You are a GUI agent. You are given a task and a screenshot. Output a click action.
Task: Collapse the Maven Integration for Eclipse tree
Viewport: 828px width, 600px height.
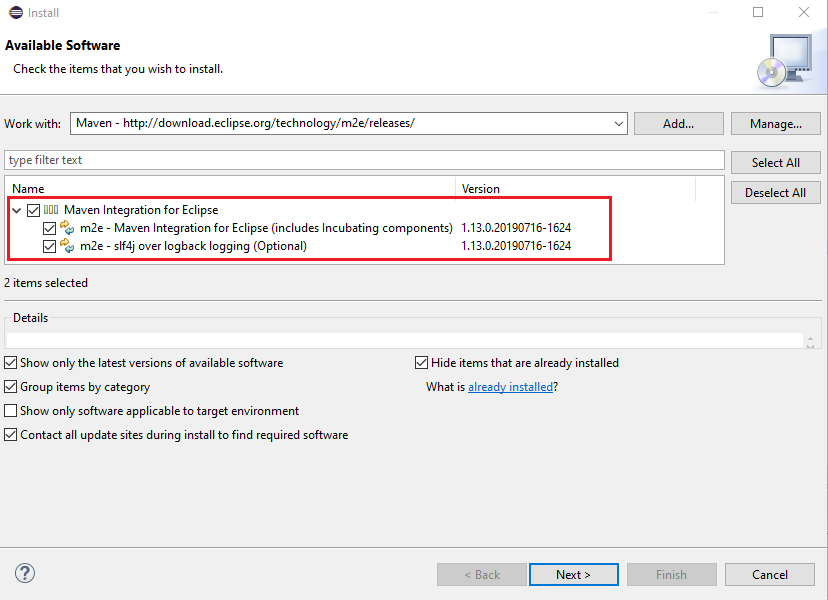pos(17,210)
